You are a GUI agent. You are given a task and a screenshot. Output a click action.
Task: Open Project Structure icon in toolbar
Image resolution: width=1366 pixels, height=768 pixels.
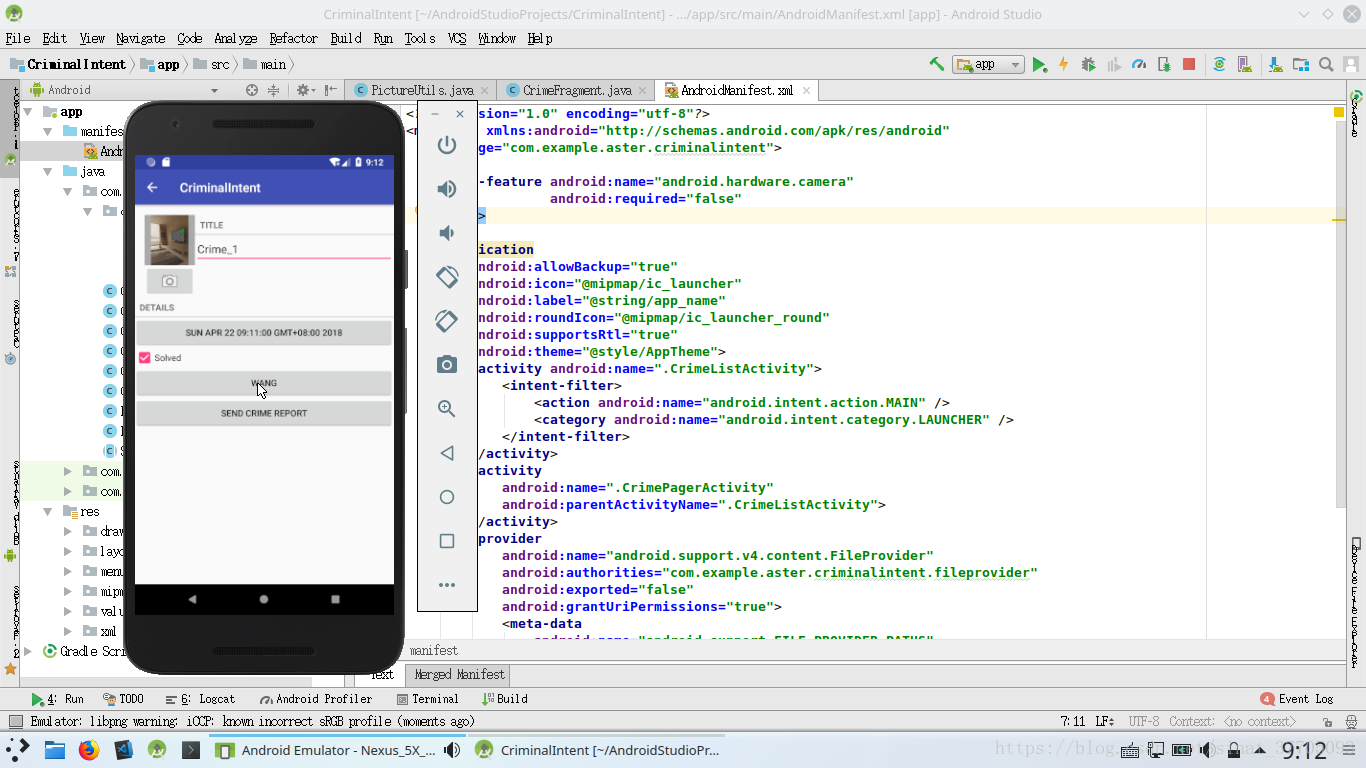(x=1300, y=64)
